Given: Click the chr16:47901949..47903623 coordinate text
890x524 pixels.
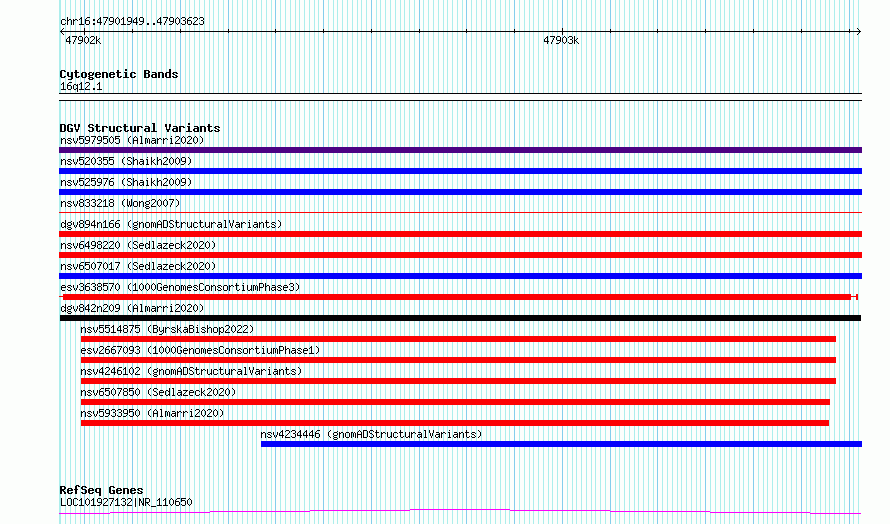Looking at the screenshot, I should tap(132, 22).
